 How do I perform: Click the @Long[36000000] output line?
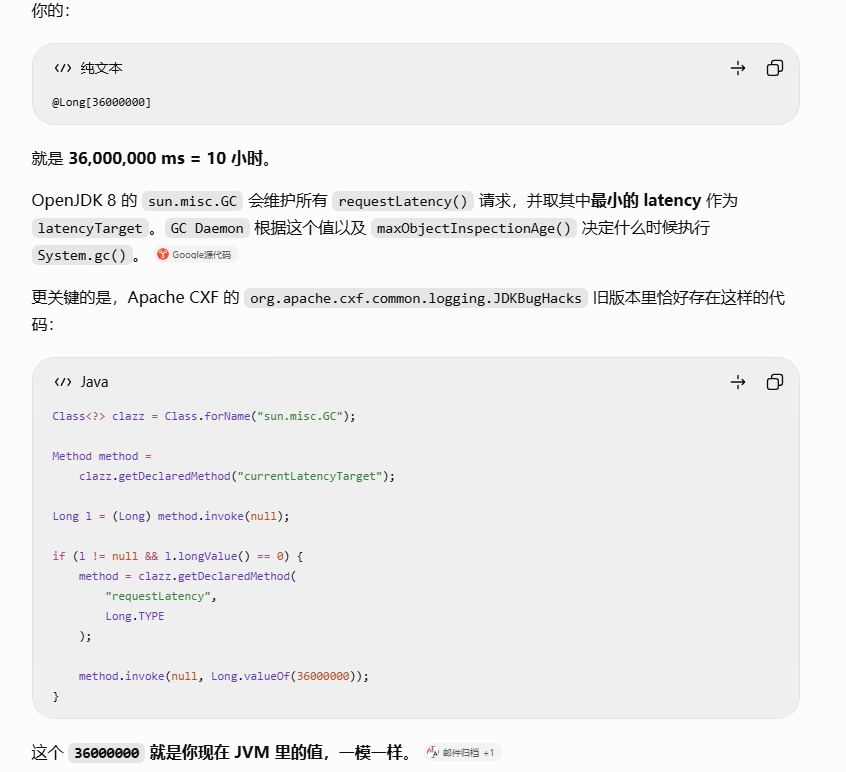(x=101, y=102)
